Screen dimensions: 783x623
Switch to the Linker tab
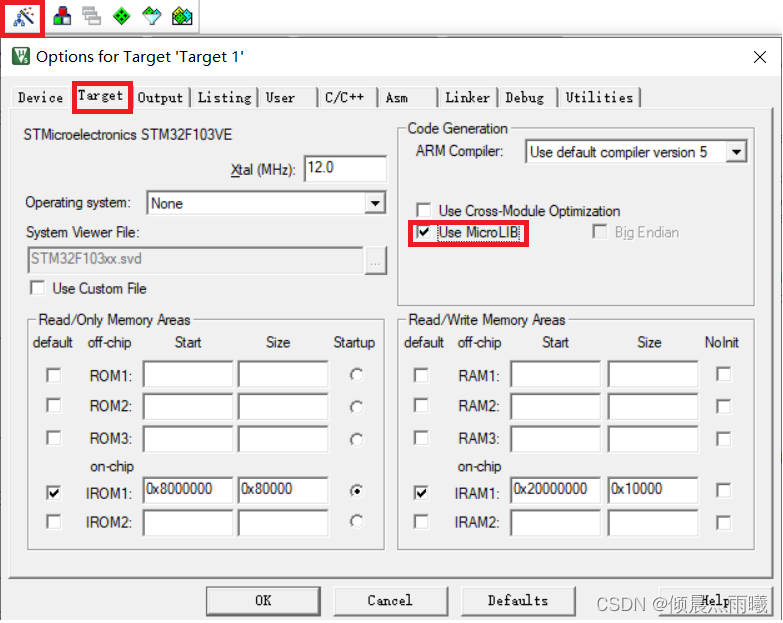point(467,98)
